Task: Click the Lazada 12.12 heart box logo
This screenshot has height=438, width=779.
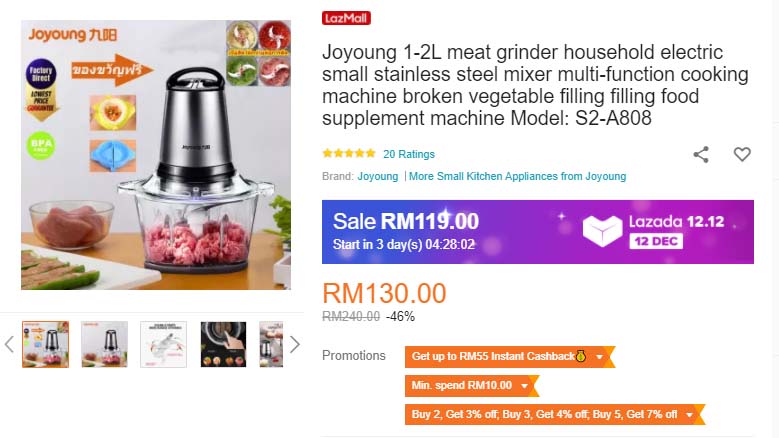Action: 602,231
